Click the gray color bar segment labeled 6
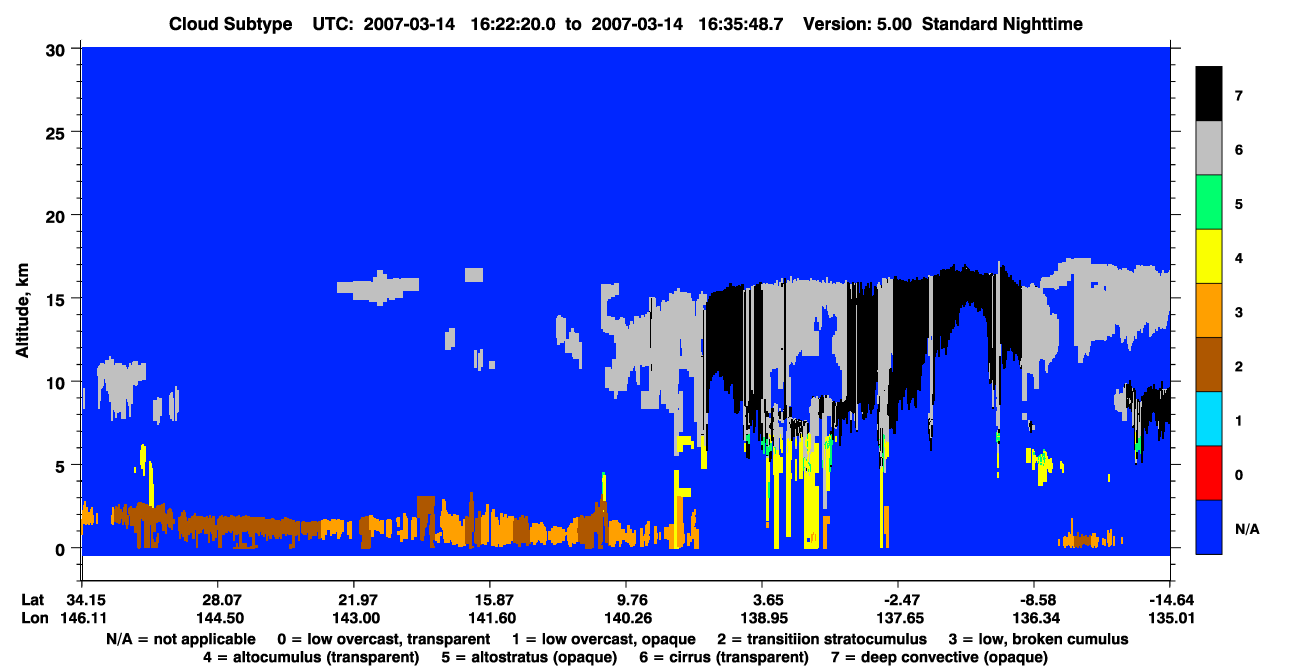1300x667 pixels. [x=1209, y=149]
